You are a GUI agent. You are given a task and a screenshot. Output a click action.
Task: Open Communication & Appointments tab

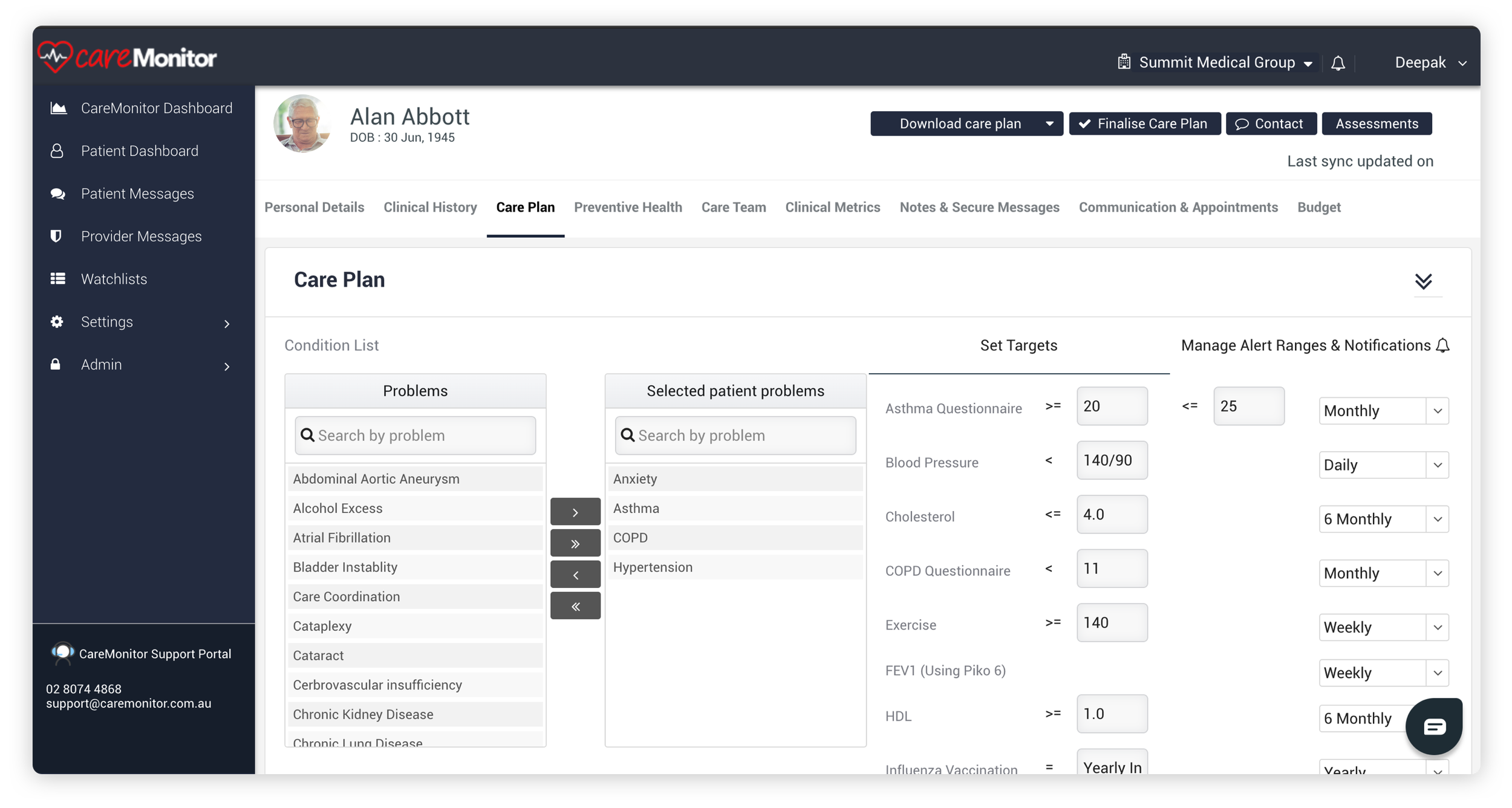click(x=1178, y=207)
